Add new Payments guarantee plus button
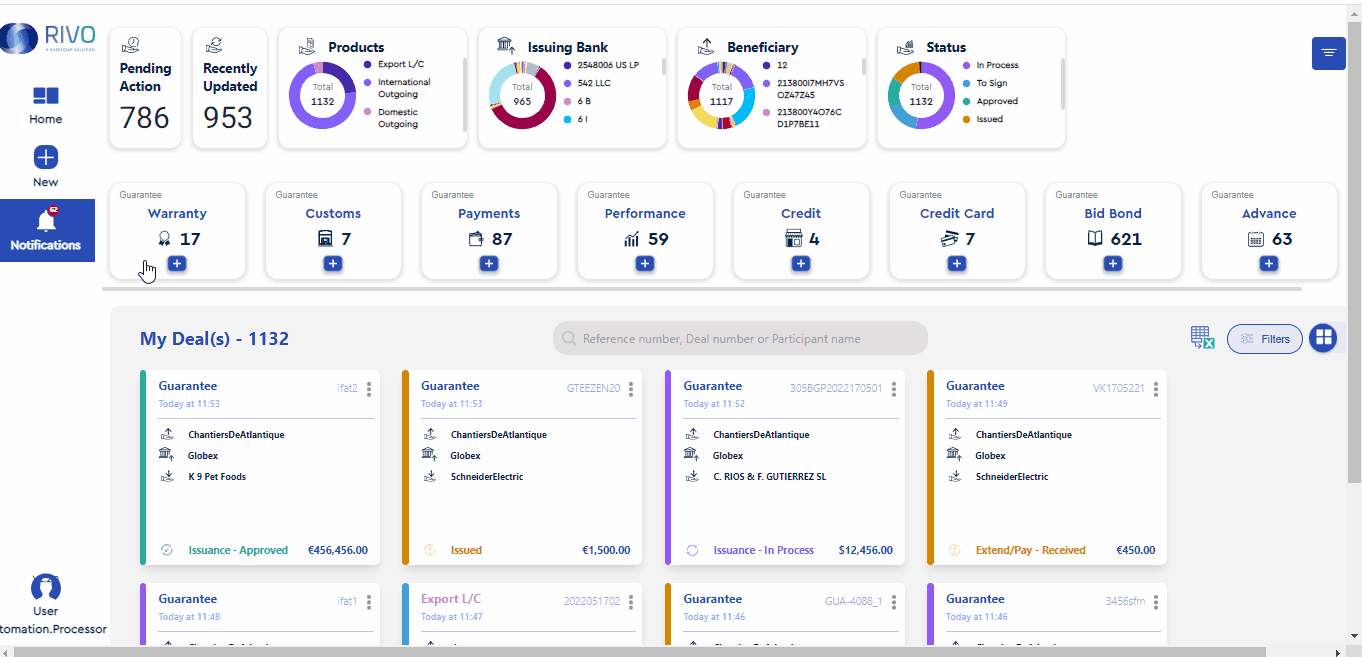The image size is (1362, 657). (x=489, y=263)
